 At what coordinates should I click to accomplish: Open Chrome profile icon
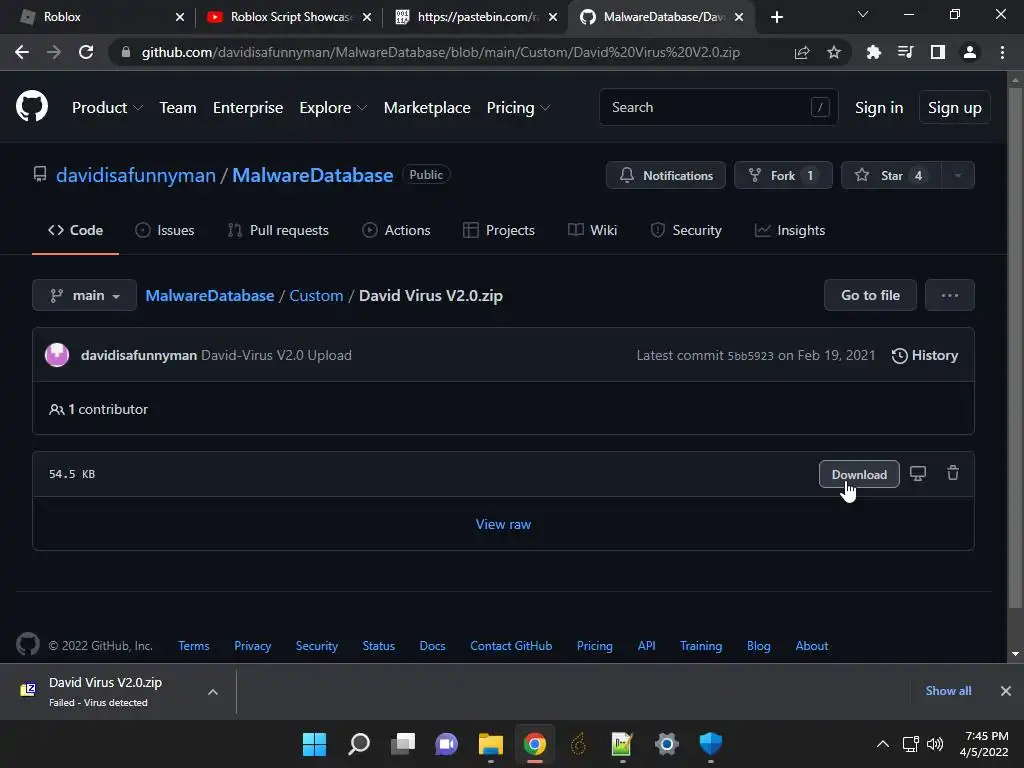970,52
